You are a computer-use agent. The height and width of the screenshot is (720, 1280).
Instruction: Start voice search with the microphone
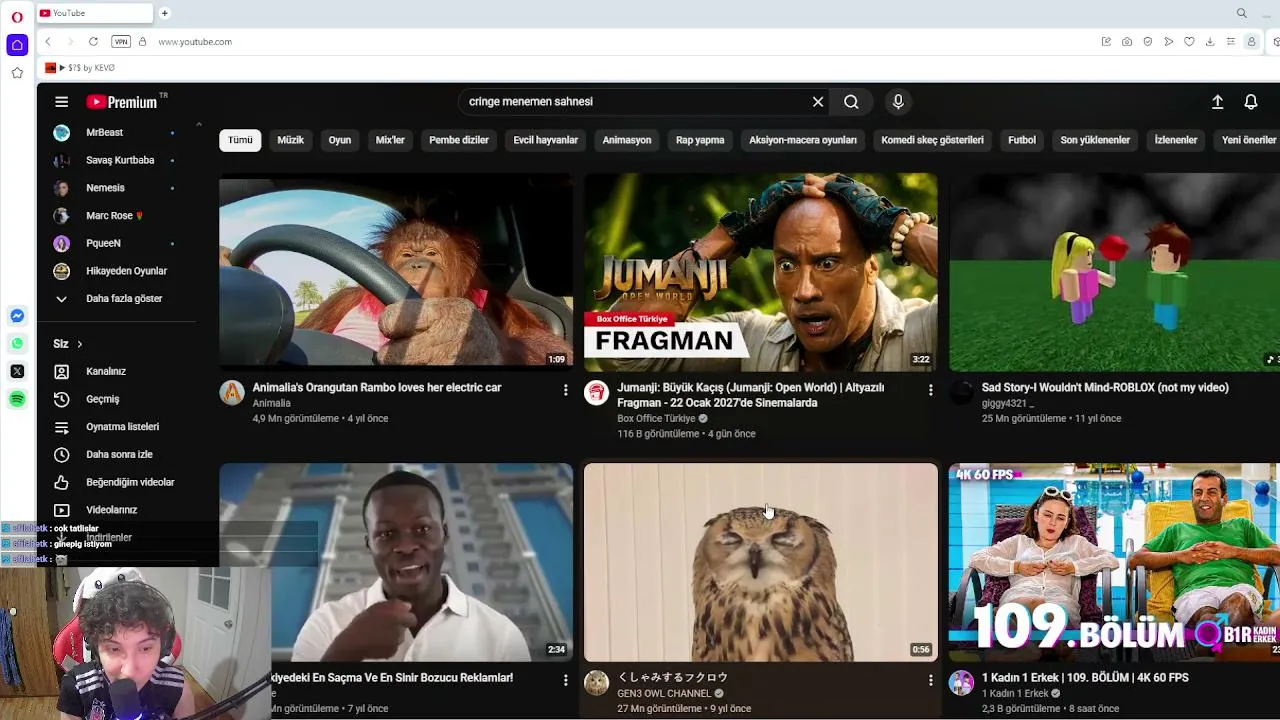tap(898, 102)
